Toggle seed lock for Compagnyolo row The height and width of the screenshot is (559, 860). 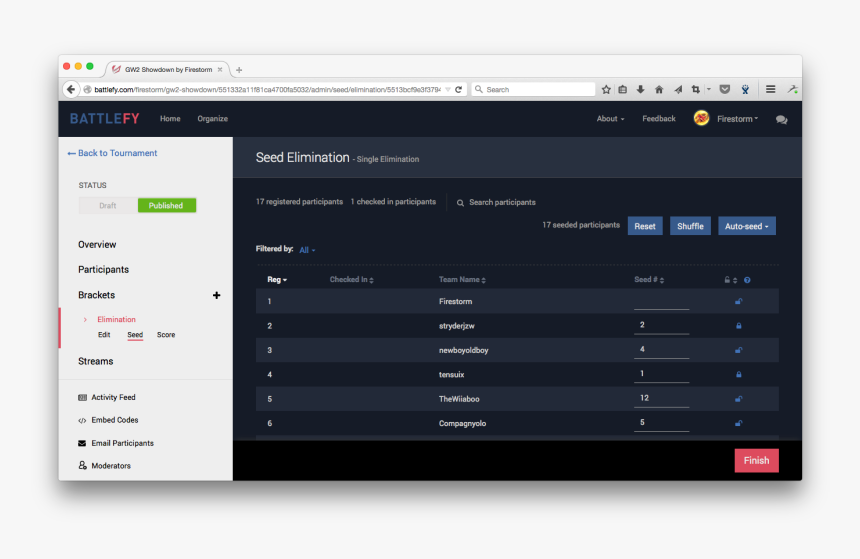coord(738,424)
